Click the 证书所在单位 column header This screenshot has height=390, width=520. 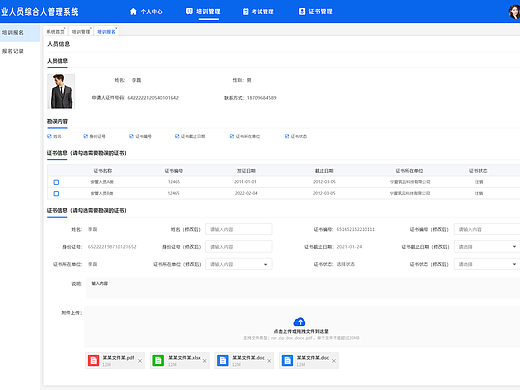click(409, 171)
